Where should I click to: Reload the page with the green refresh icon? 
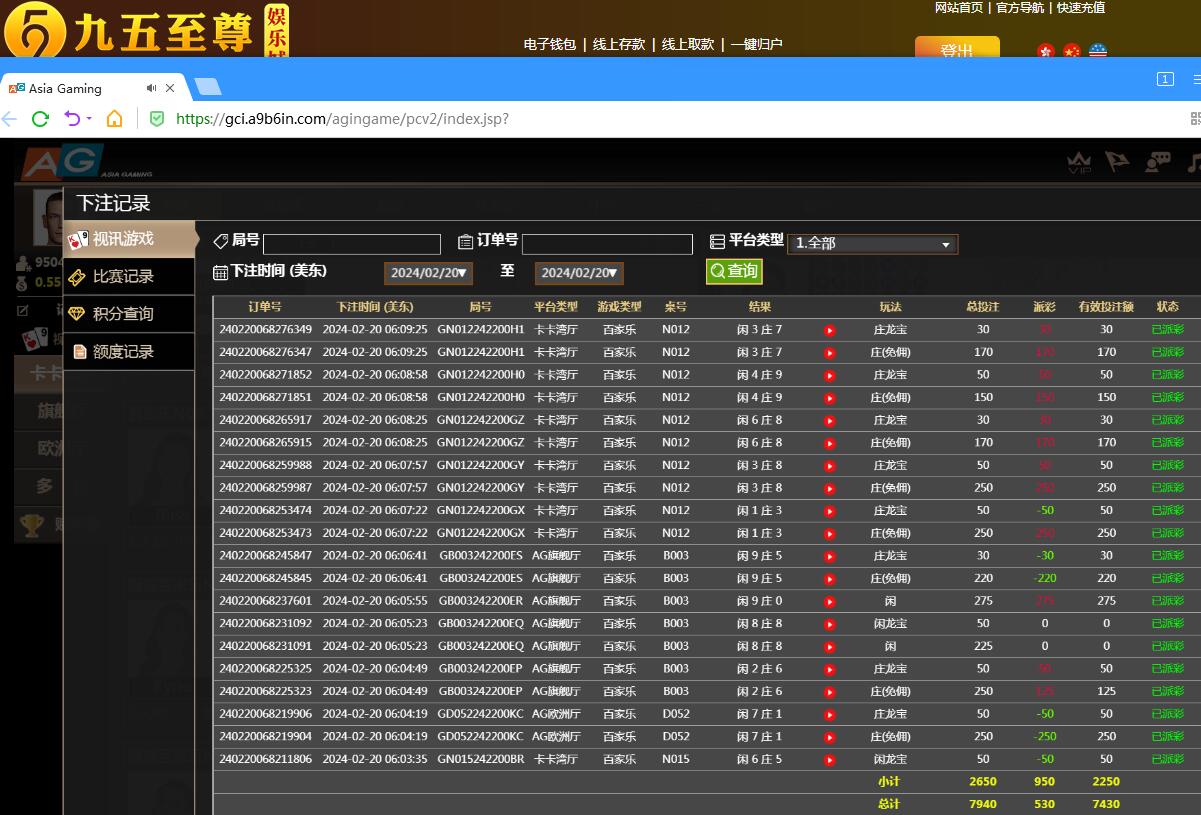click(x=40, y=119)
